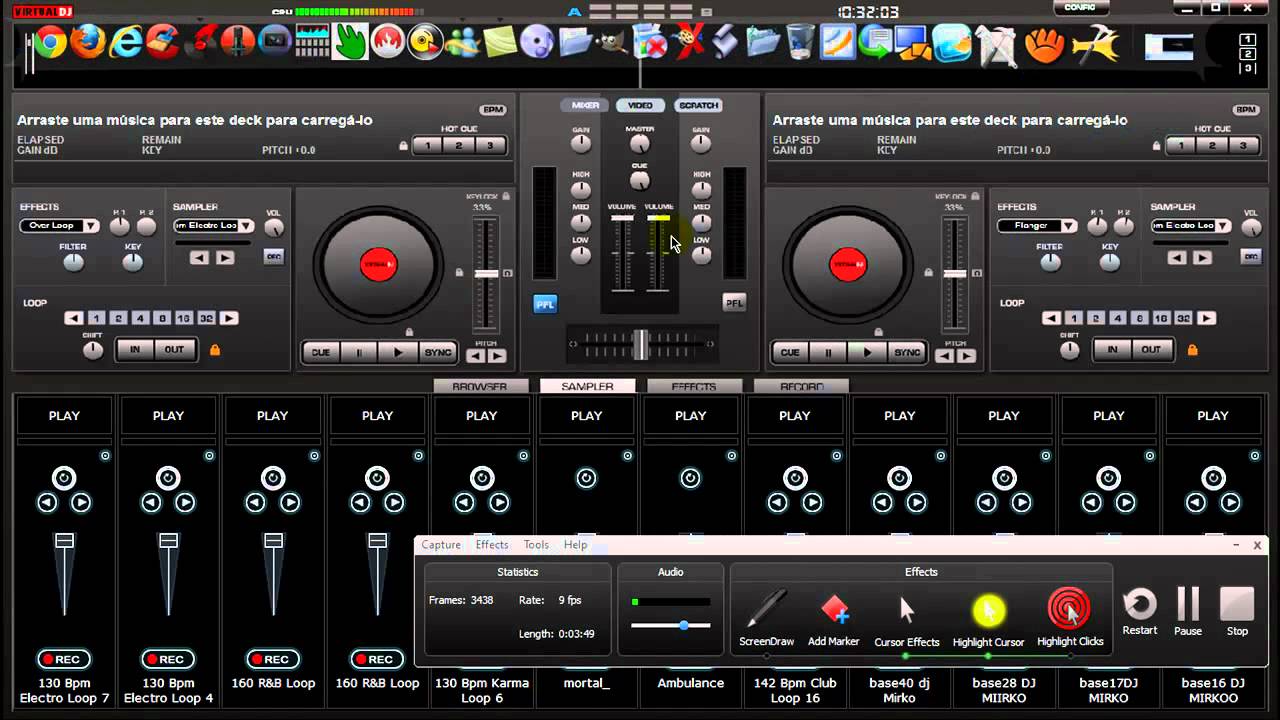Screen dimensions: 1280x720
Task: Click the loop knob of Ambulance sample
Action: (690, 479)
